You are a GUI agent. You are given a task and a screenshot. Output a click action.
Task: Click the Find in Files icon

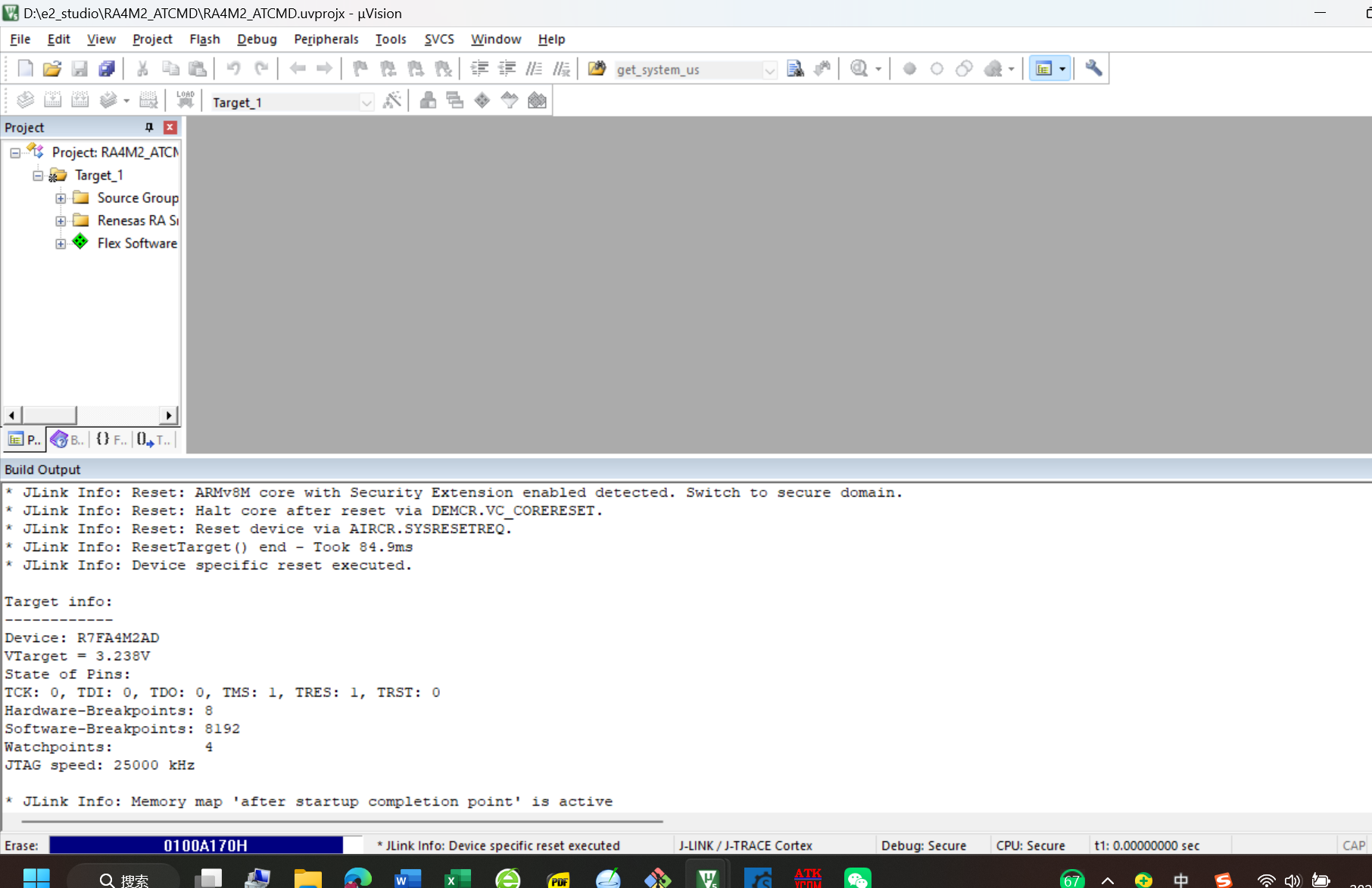point(597,69)
